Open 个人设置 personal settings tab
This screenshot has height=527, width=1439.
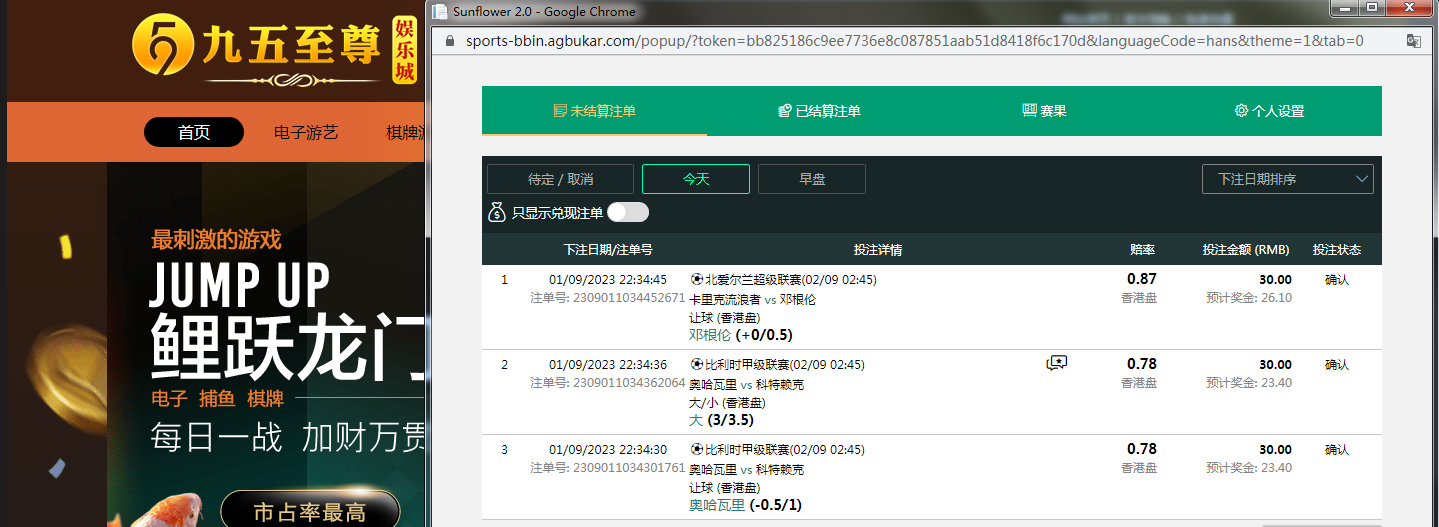(x=1269, y=111)
